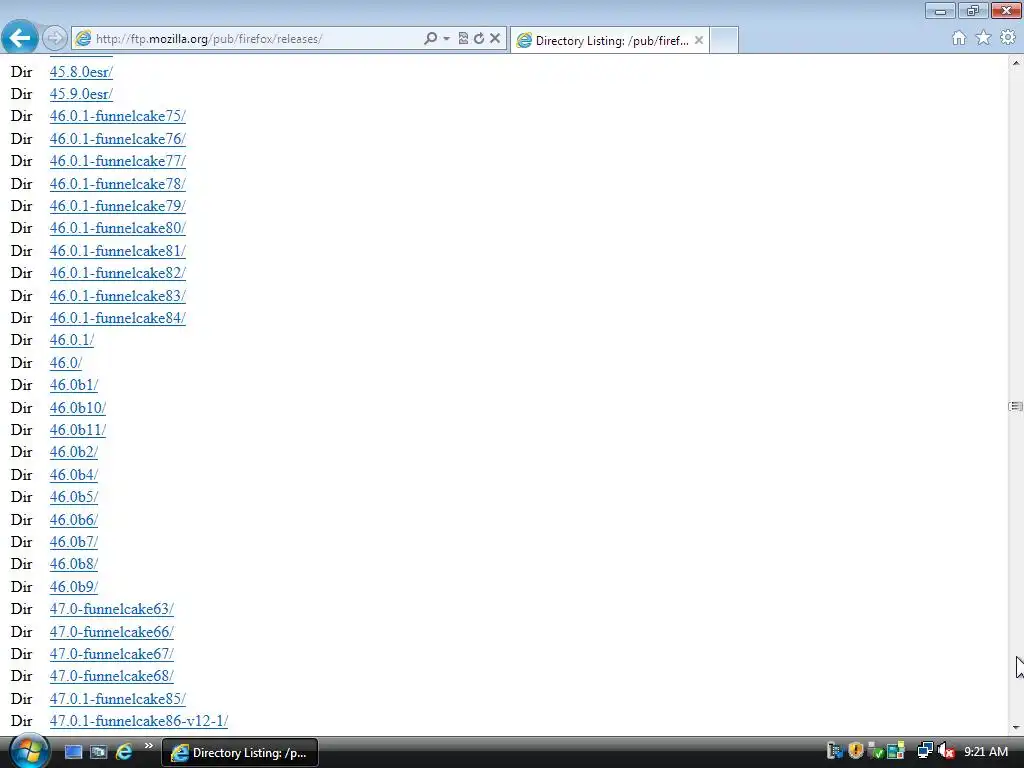The width and height of the screenshot is (1024, 768).
Task: Click the network computers tray icon
Action: point(925,752)
